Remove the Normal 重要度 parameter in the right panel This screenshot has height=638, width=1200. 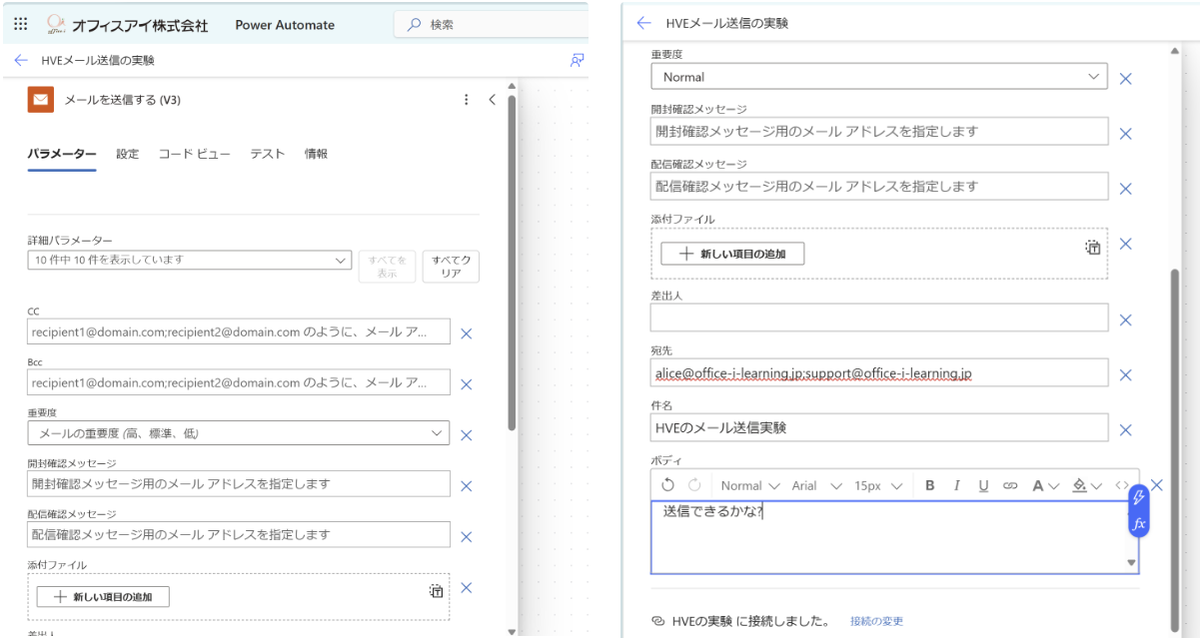(1125, 78)
